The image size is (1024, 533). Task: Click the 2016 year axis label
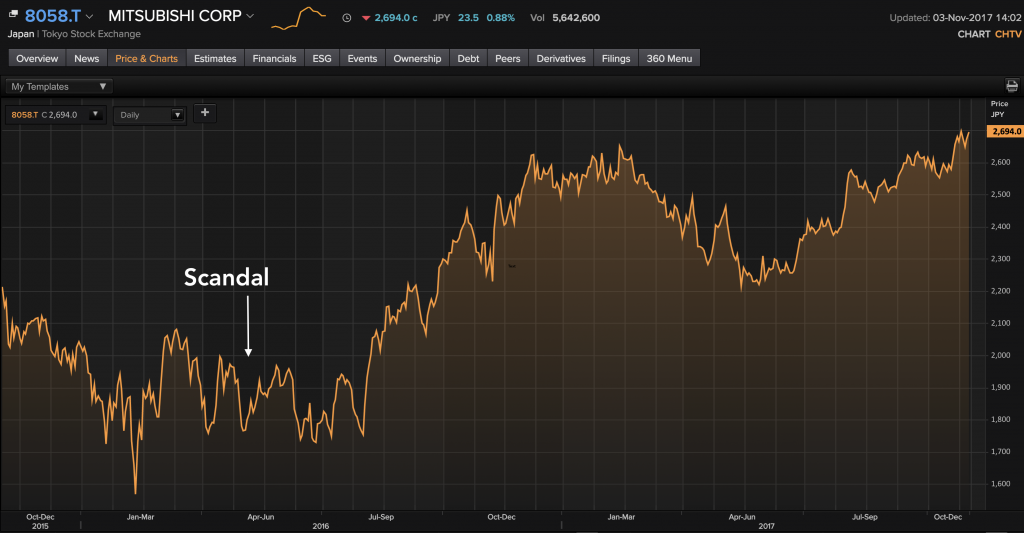coord(321,526)
